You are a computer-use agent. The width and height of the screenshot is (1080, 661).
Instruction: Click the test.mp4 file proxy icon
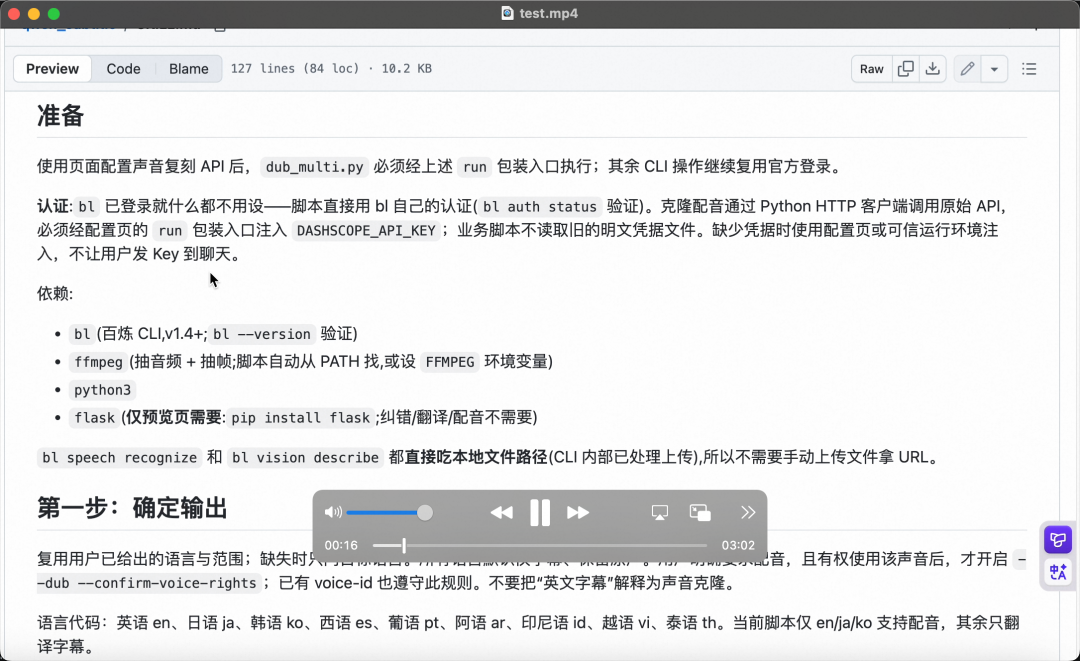(x=508, y=13)
